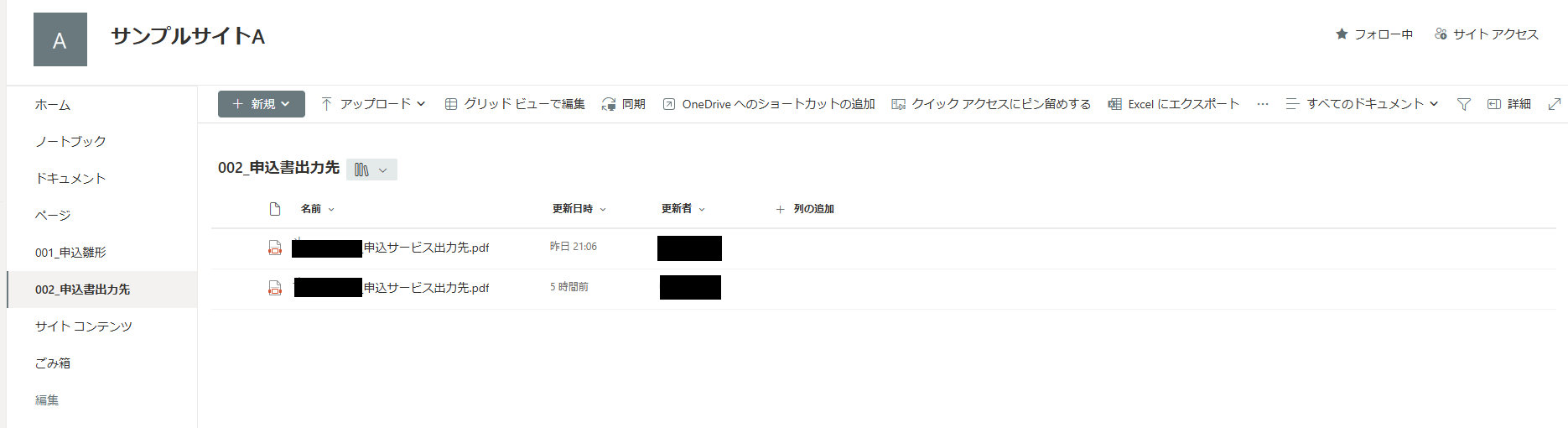Click the 同期 sync button
Image resolution: width=1568 pixels, height=428 pixels.
tap(624, 104)
